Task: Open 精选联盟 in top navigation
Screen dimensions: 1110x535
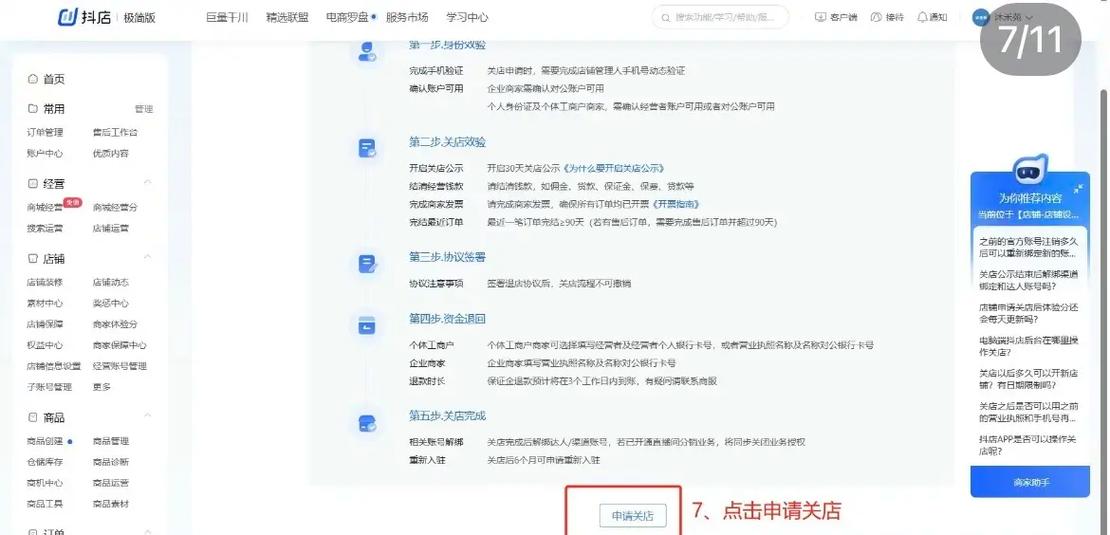Action: pos(287,18)
